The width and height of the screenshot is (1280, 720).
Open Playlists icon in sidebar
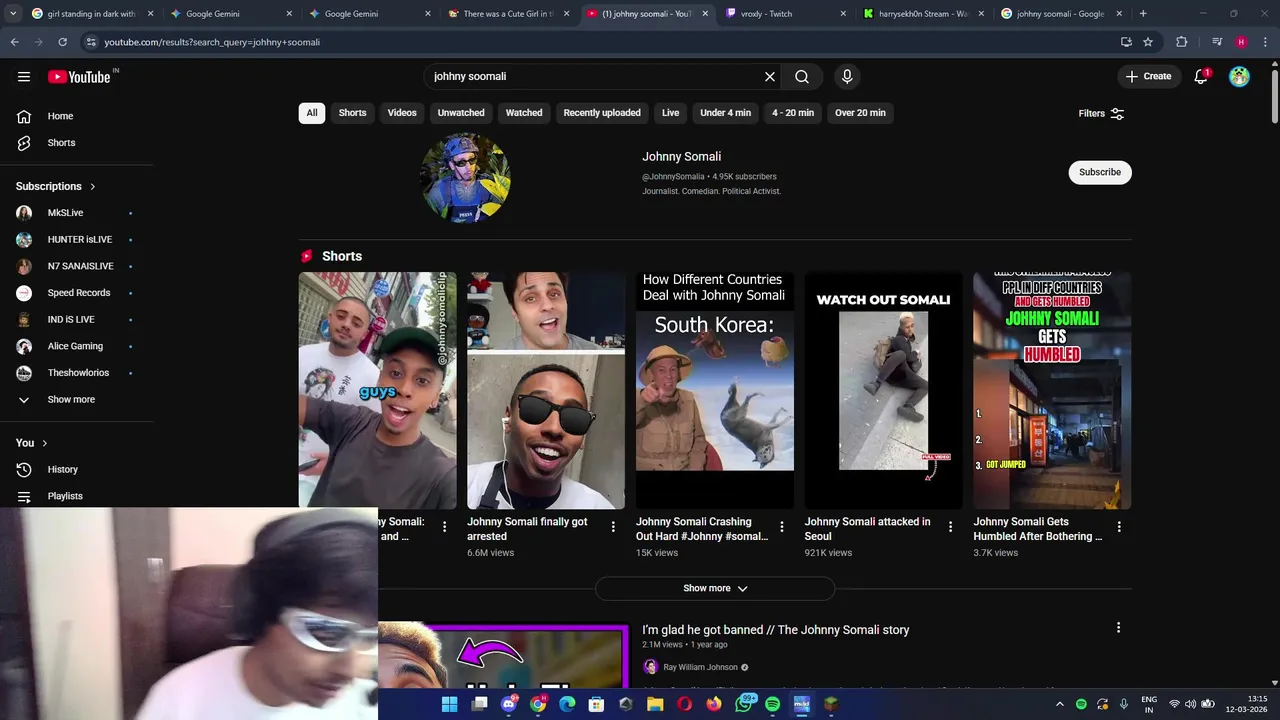[x=24, y=496]
